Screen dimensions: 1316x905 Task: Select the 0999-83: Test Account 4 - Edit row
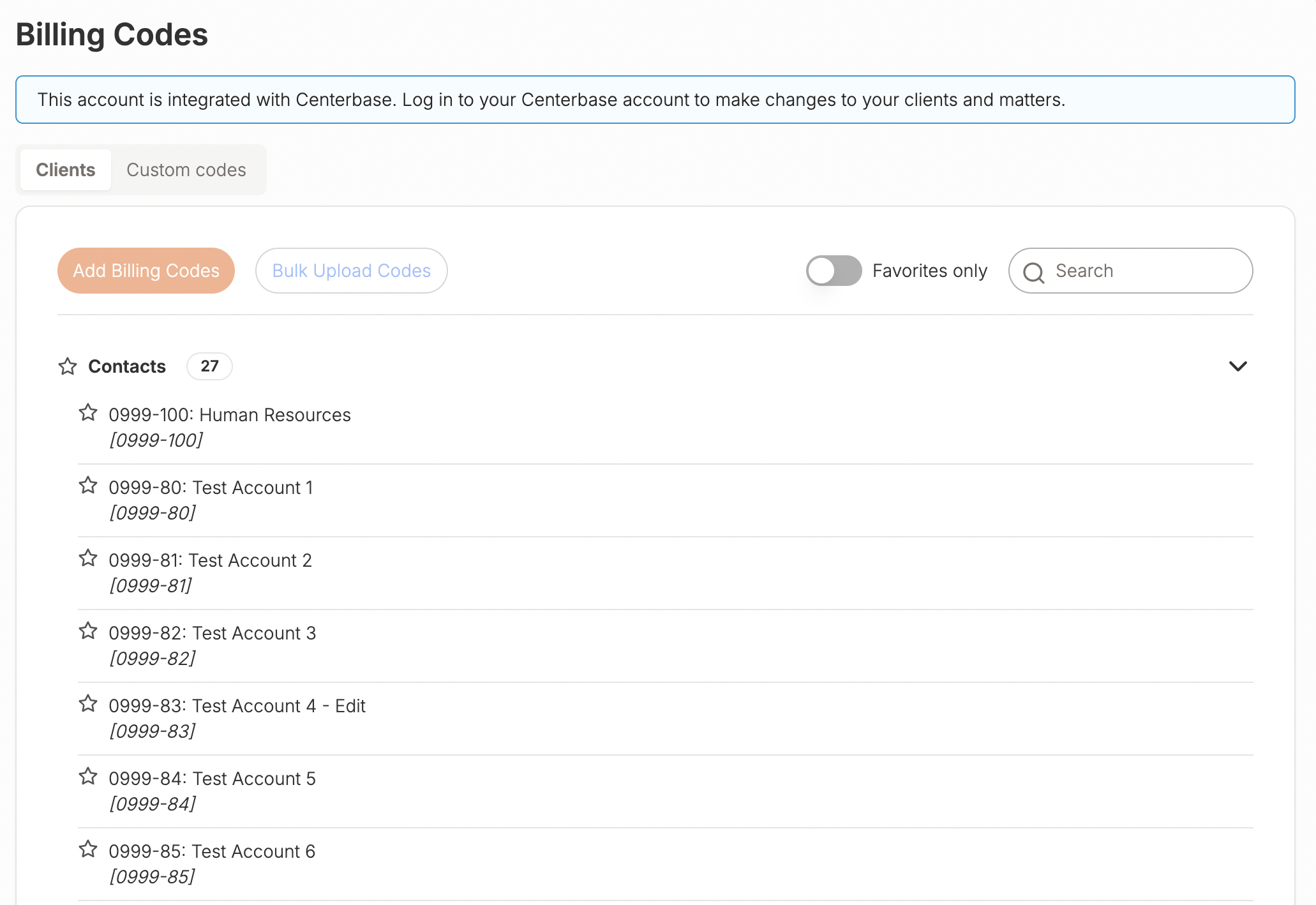tap(237, 706)
